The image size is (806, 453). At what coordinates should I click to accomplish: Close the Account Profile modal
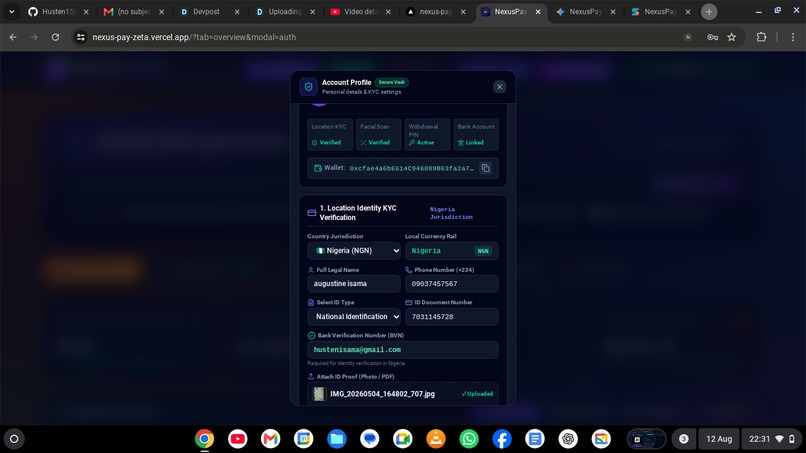pos(499,86)
